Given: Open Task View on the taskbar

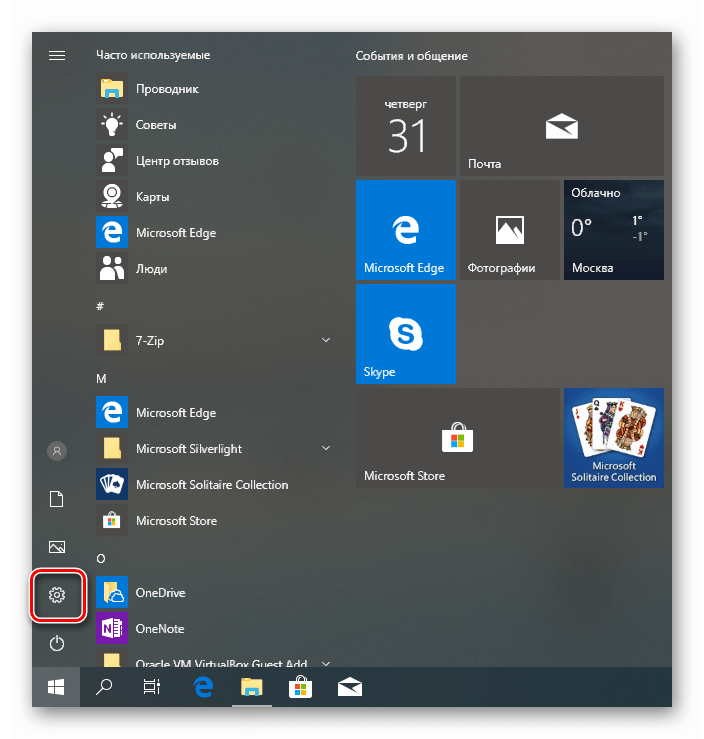Looking at the screenshot, I should (152, 687).
